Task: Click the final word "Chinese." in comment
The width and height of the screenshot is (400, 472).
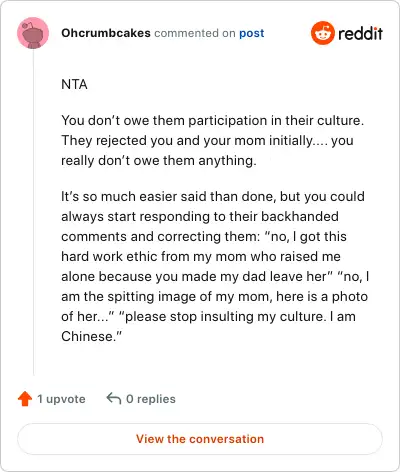Action: (x=92, y=336)
